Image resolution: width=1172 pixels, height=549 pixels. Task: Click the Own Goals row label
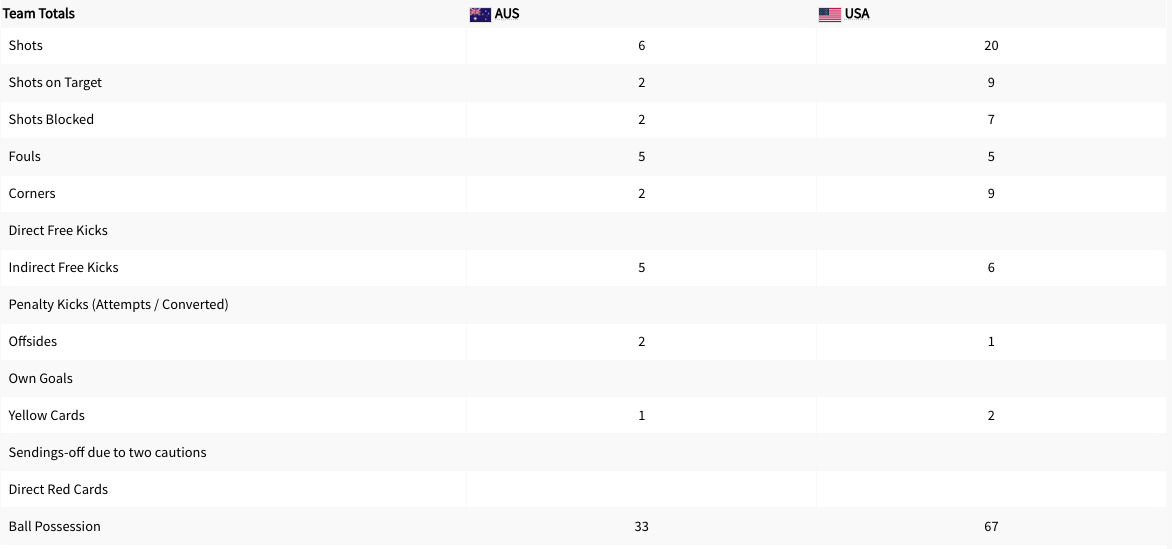[41, 379]
